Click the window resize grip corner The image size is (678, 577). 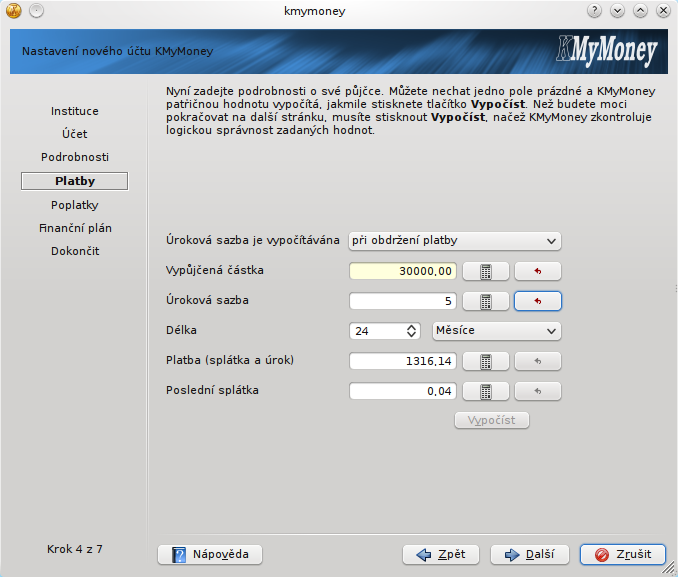670,568
